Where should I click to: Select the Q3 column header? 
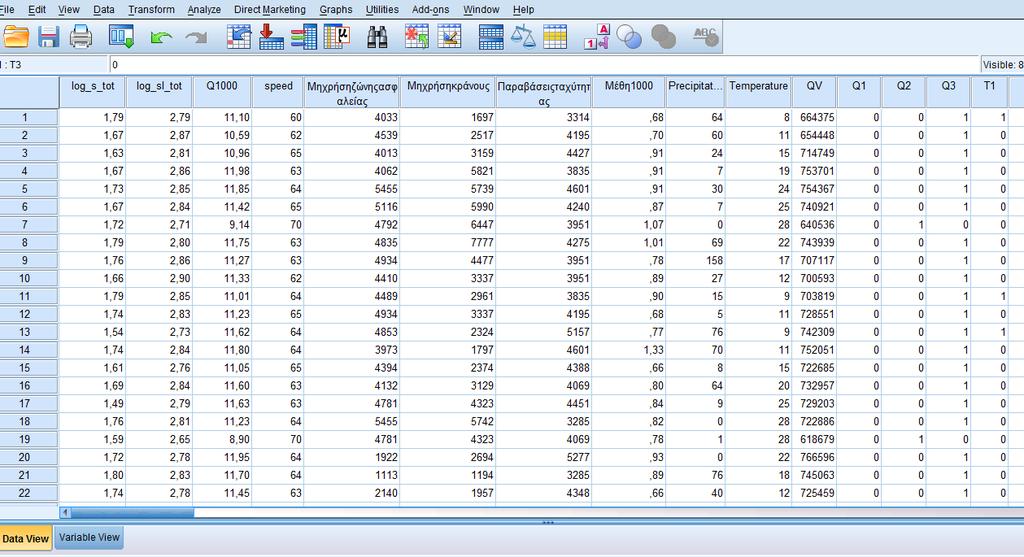948,93
